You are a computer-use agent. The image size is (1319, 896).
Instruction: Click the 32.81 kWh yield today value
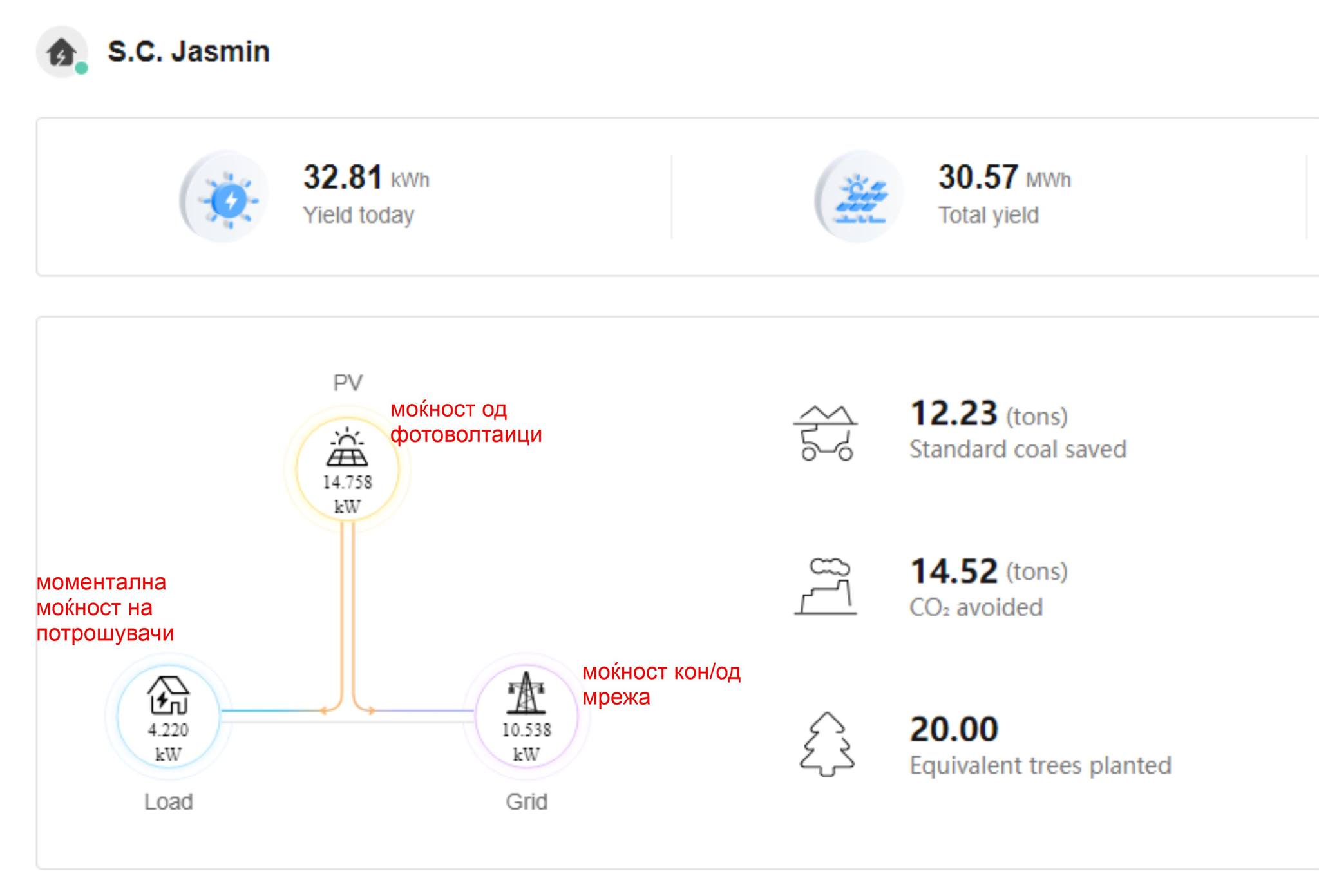point(366,176)
